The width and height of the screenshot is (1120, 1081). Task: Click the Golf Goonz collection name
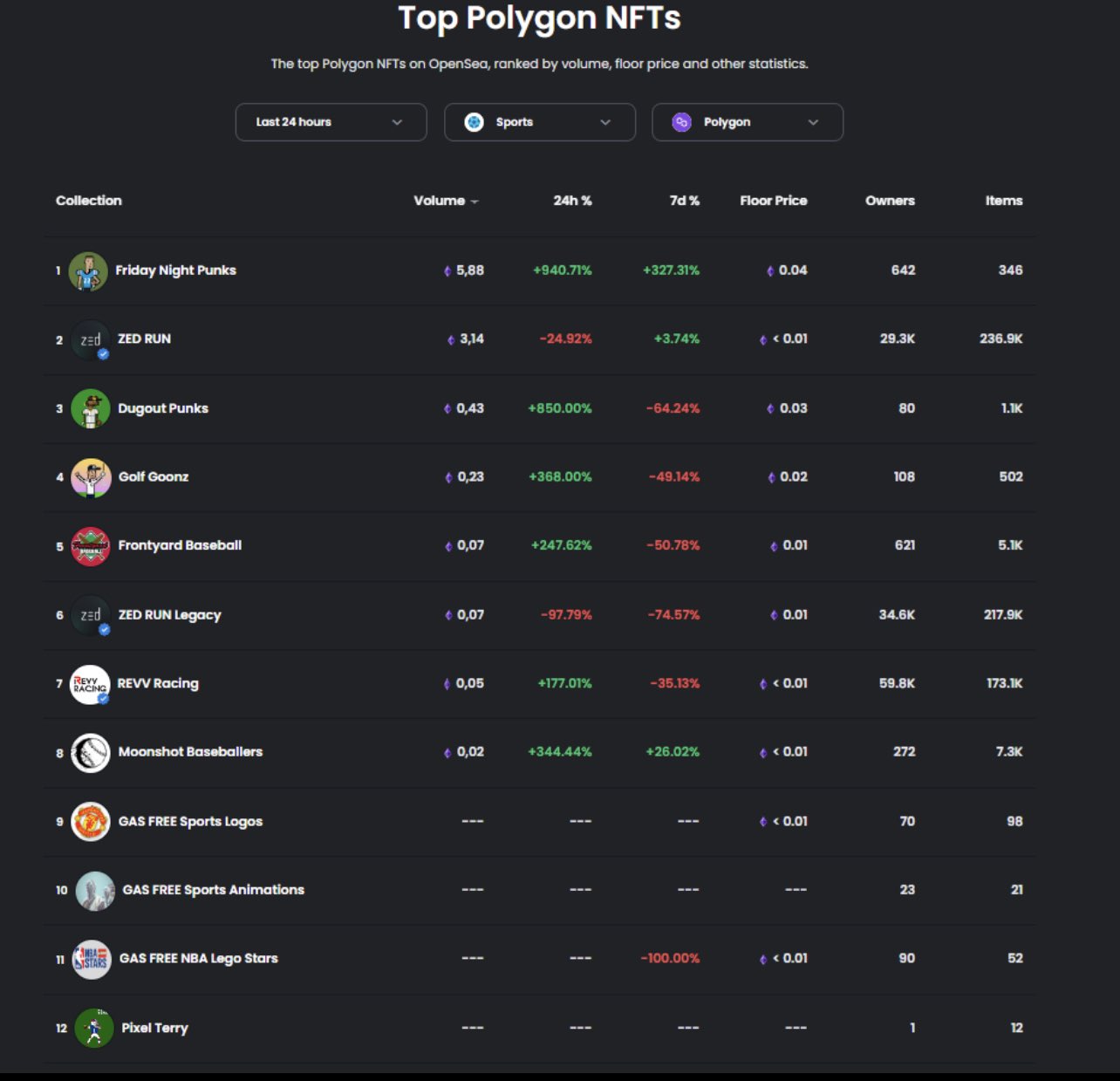tap(154, 476)
